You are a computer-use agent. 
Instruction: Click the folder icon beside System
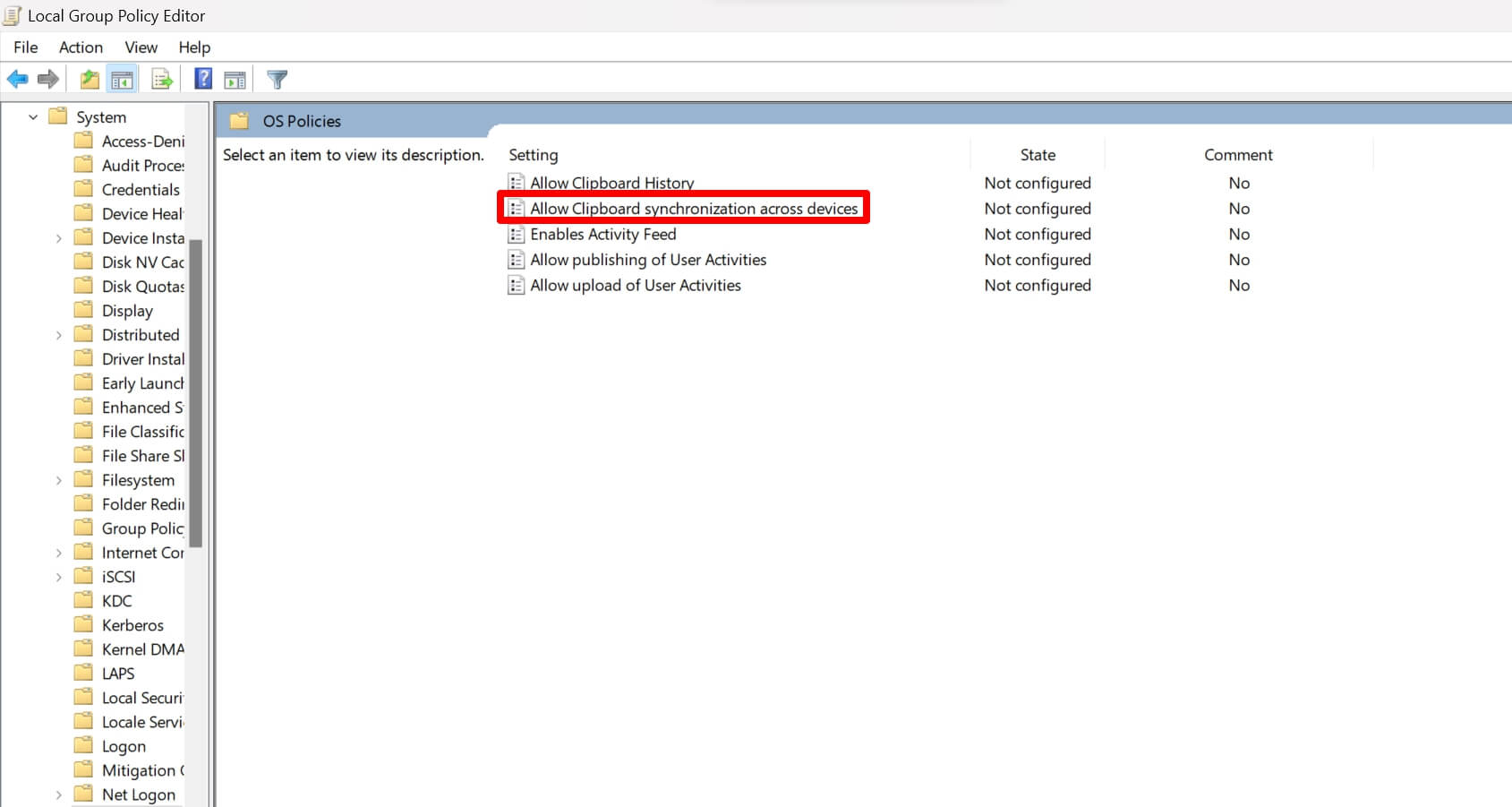(x=58, y=116)
